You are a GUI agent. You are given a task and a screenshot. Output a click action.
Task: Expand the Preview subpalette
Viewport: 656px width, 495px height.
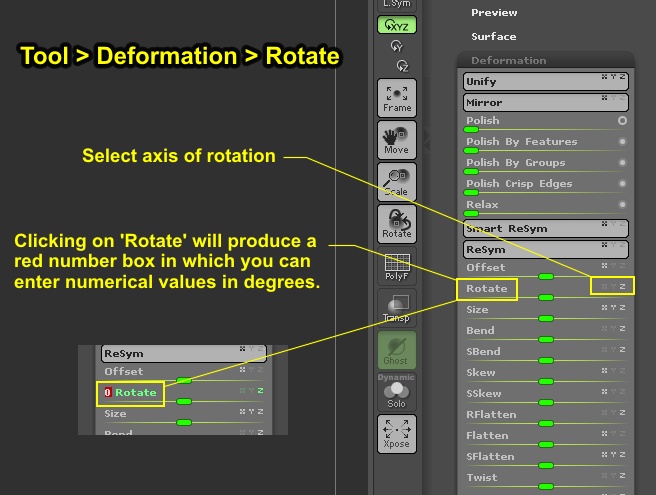[x=494, y=13]
